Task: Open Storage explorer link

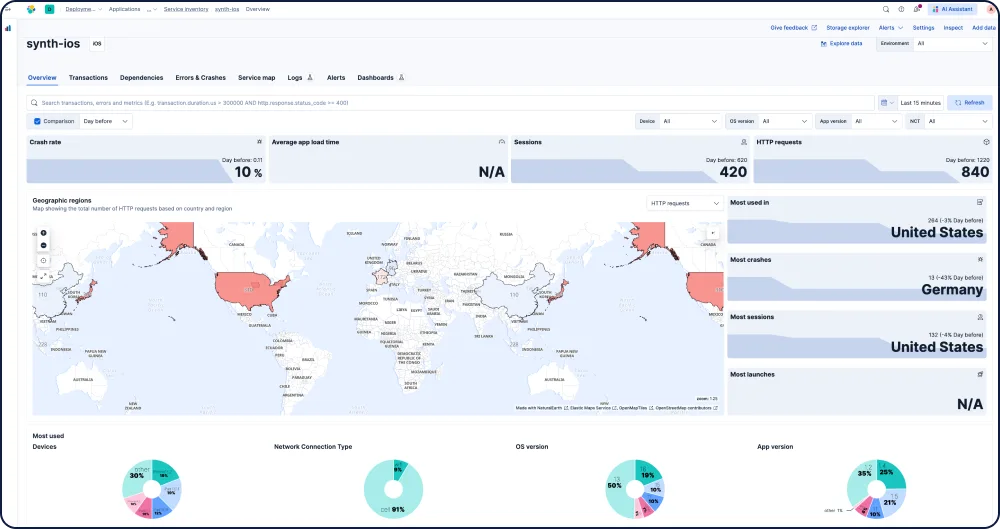Action: pyautogui.click(x=848, y=28)
